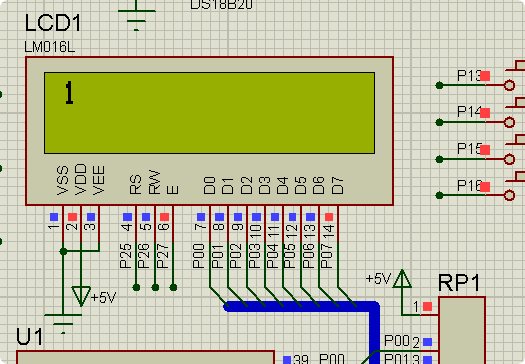Viewport: 525px width, 364px height.
Task: Click the red state indicator on D7 pin 14
Action: [329, 217]
